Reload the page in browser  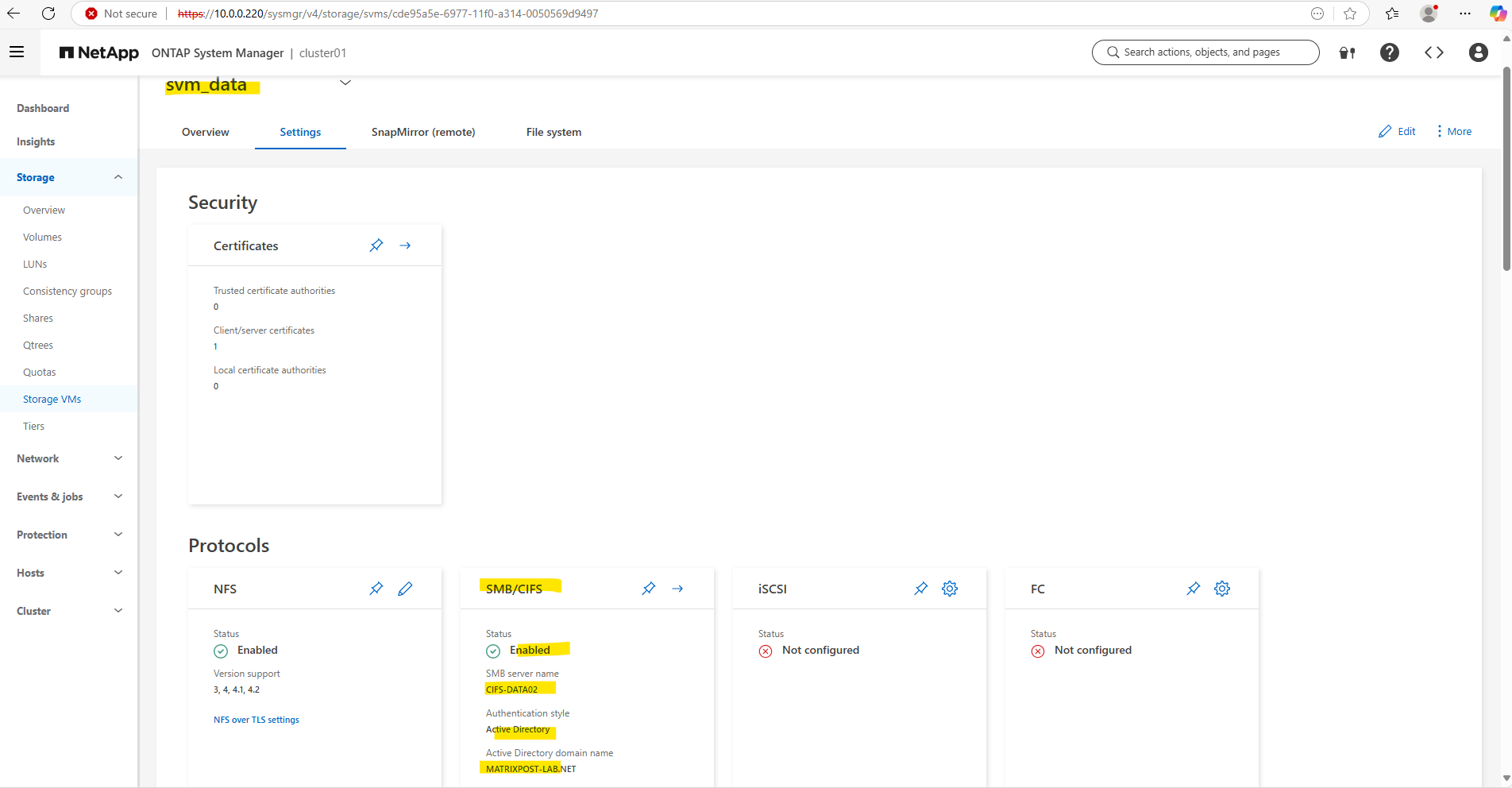coord(48,14)
